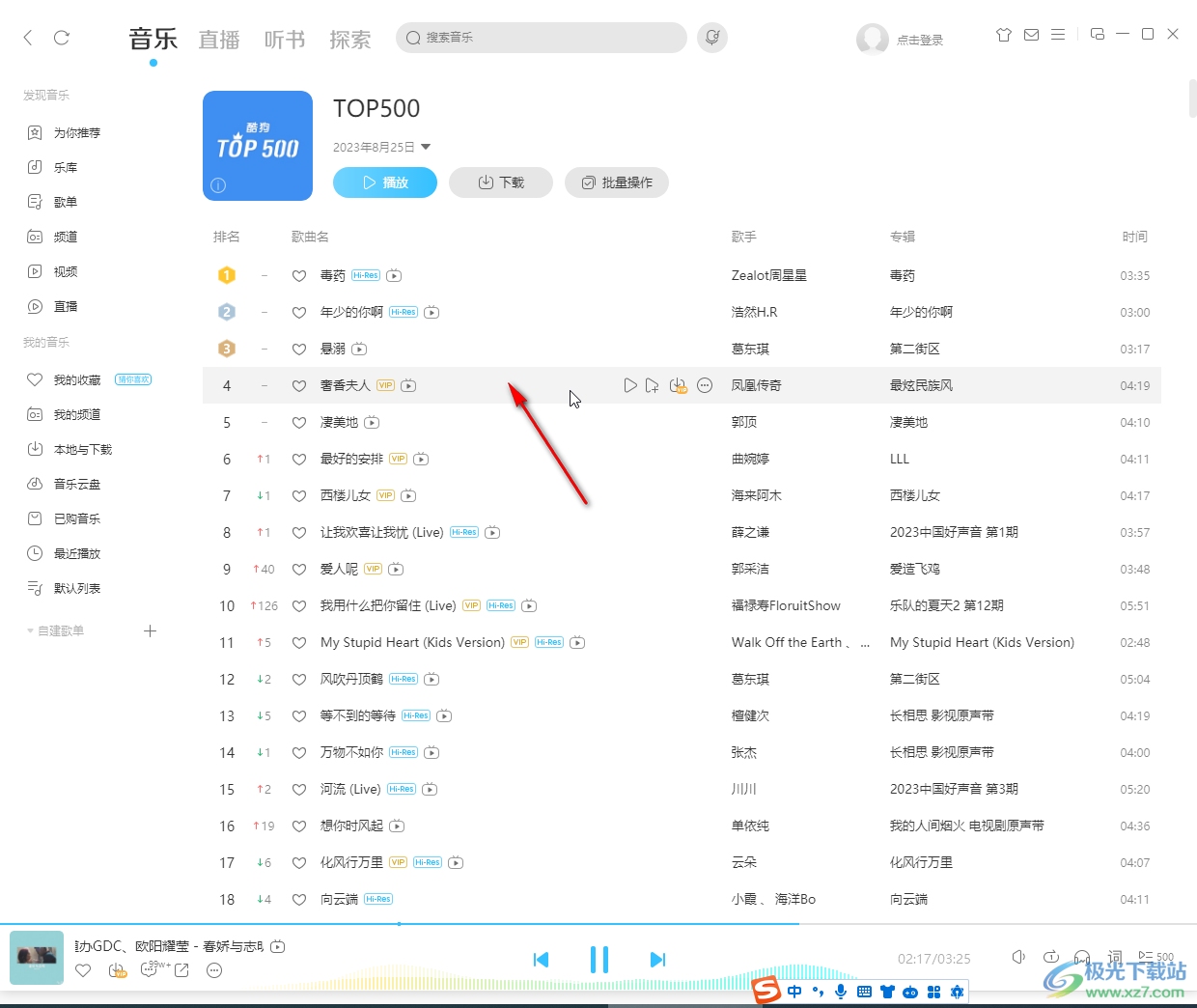Favorite the song 最好的安排
The image size is (1197, 1008).
tap(299, 460)
